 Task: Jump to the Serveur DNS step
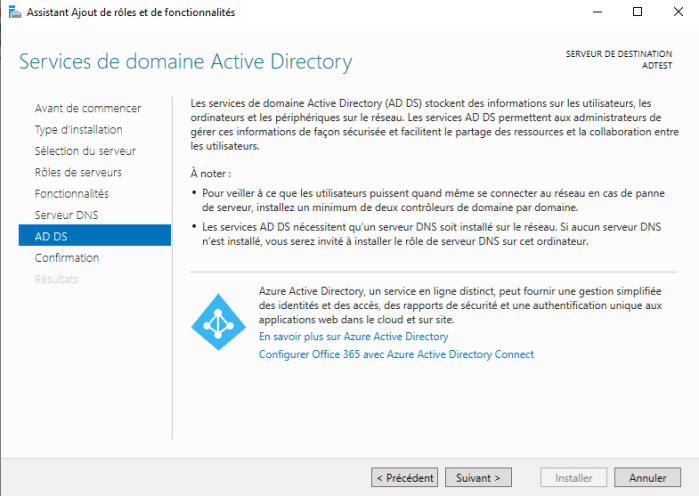(x=67, y=215)
